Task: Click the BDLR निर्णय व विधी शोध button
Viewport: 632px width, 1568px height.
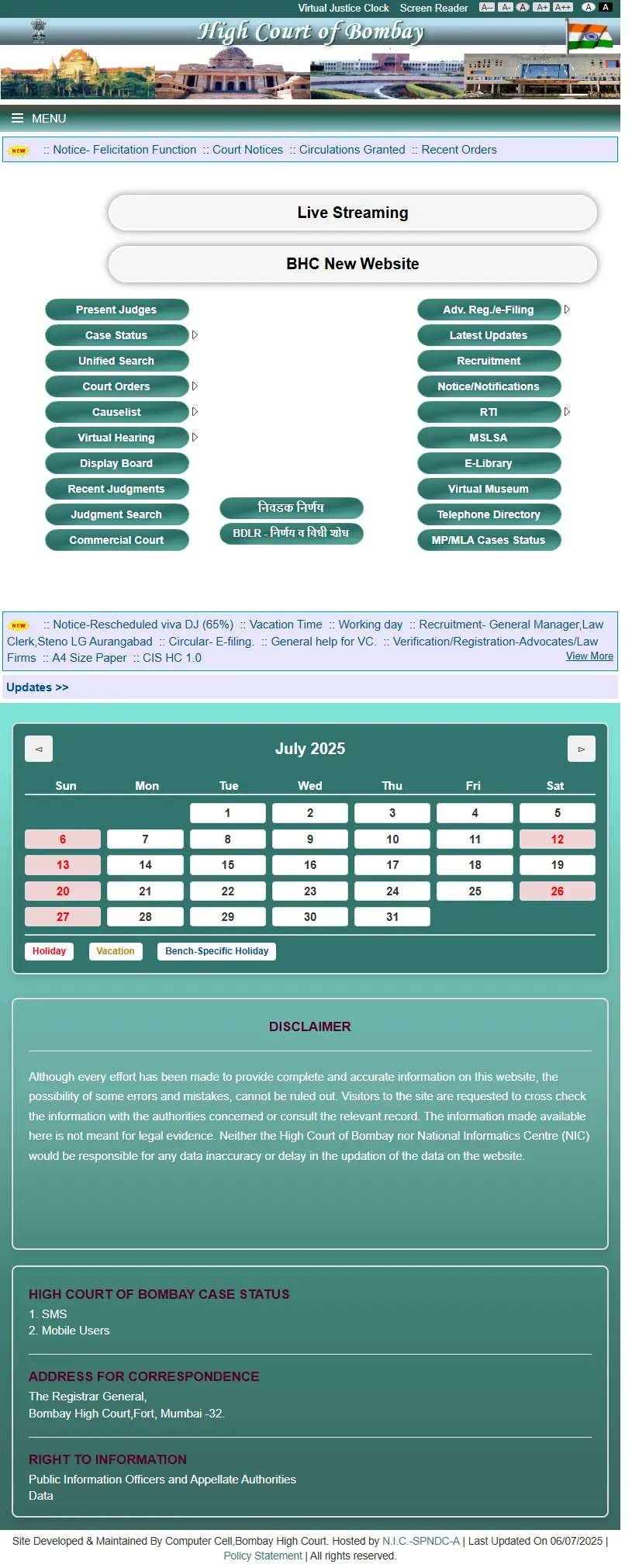Action: click(x=292, y=534)
